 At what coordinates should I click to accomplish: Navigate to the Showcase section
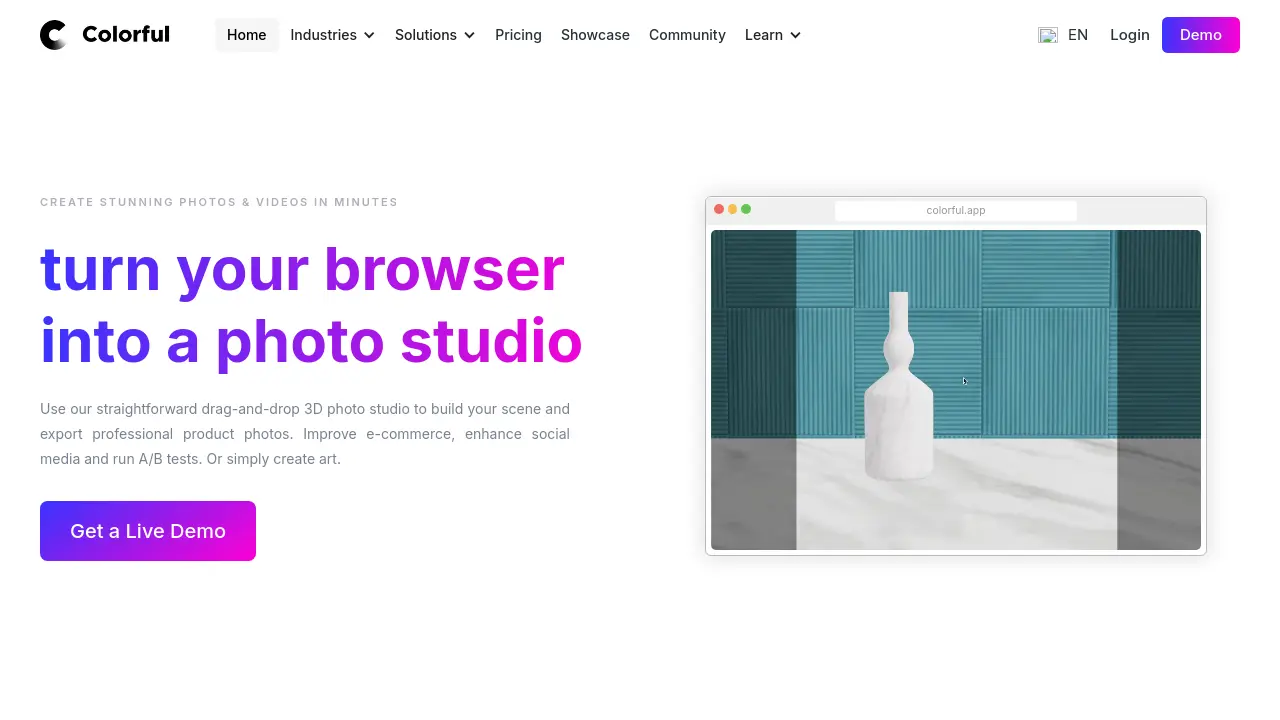595,35
